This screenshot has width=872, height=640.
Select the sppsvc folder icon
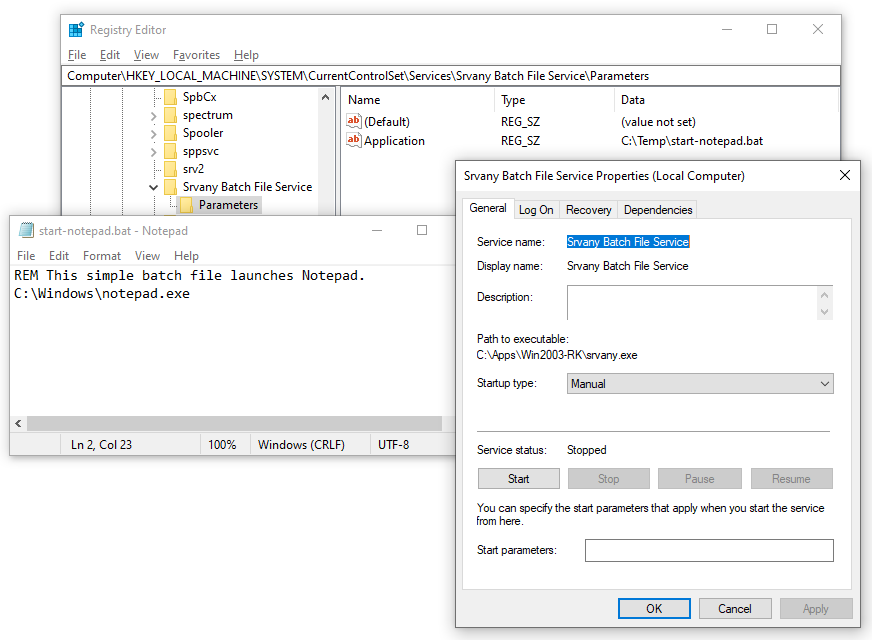pos(171,151)
